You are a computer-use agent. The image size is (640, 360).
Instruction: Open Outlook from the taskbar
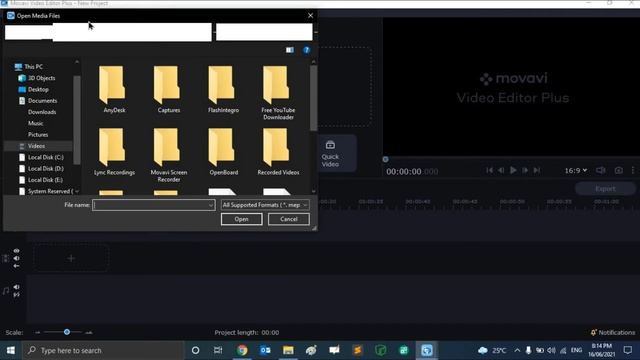click(265, 350)
